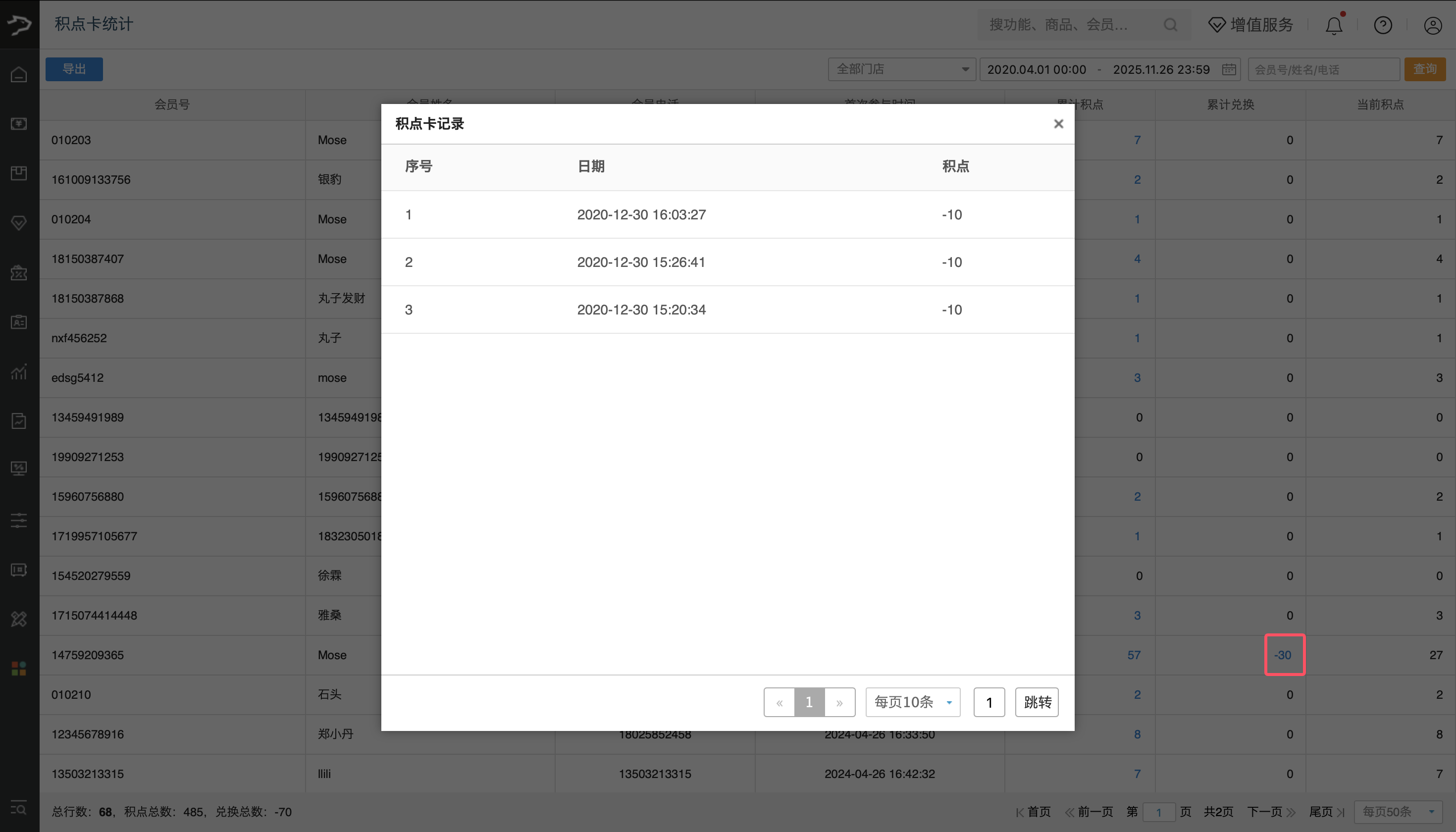1456x832 pixels.
Task: Click the page number input field in dialog
Action: click(x=989, y=702)
